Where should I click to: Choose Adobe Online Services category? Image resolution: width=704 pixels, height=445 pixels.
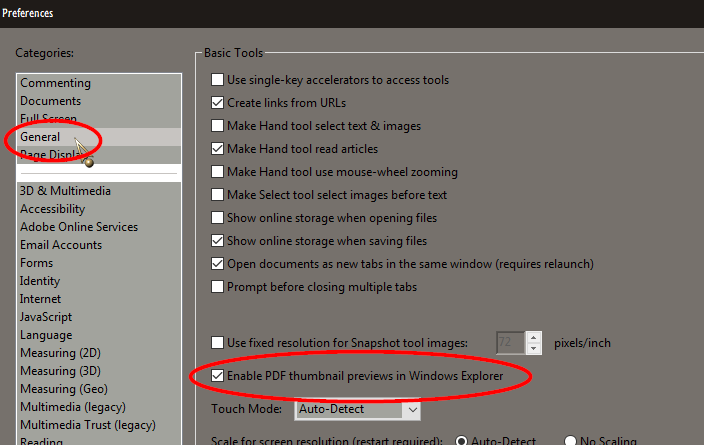click(99, 227)
